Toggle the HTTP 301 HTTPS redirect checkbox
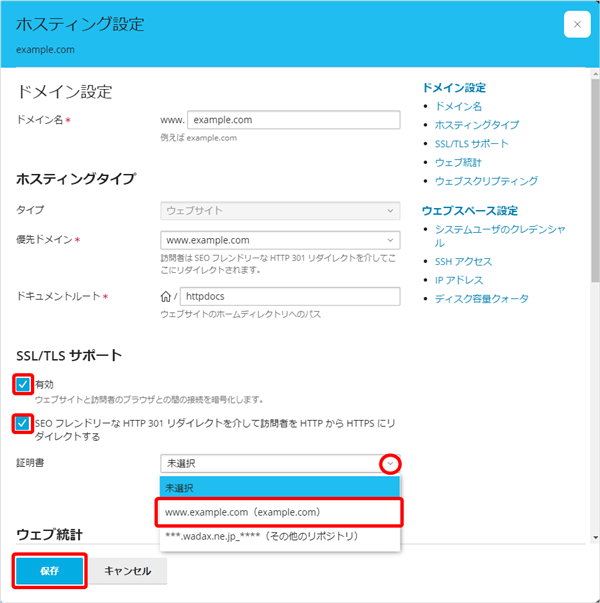This screenshot has height=603, width=600. pos(23,423)
